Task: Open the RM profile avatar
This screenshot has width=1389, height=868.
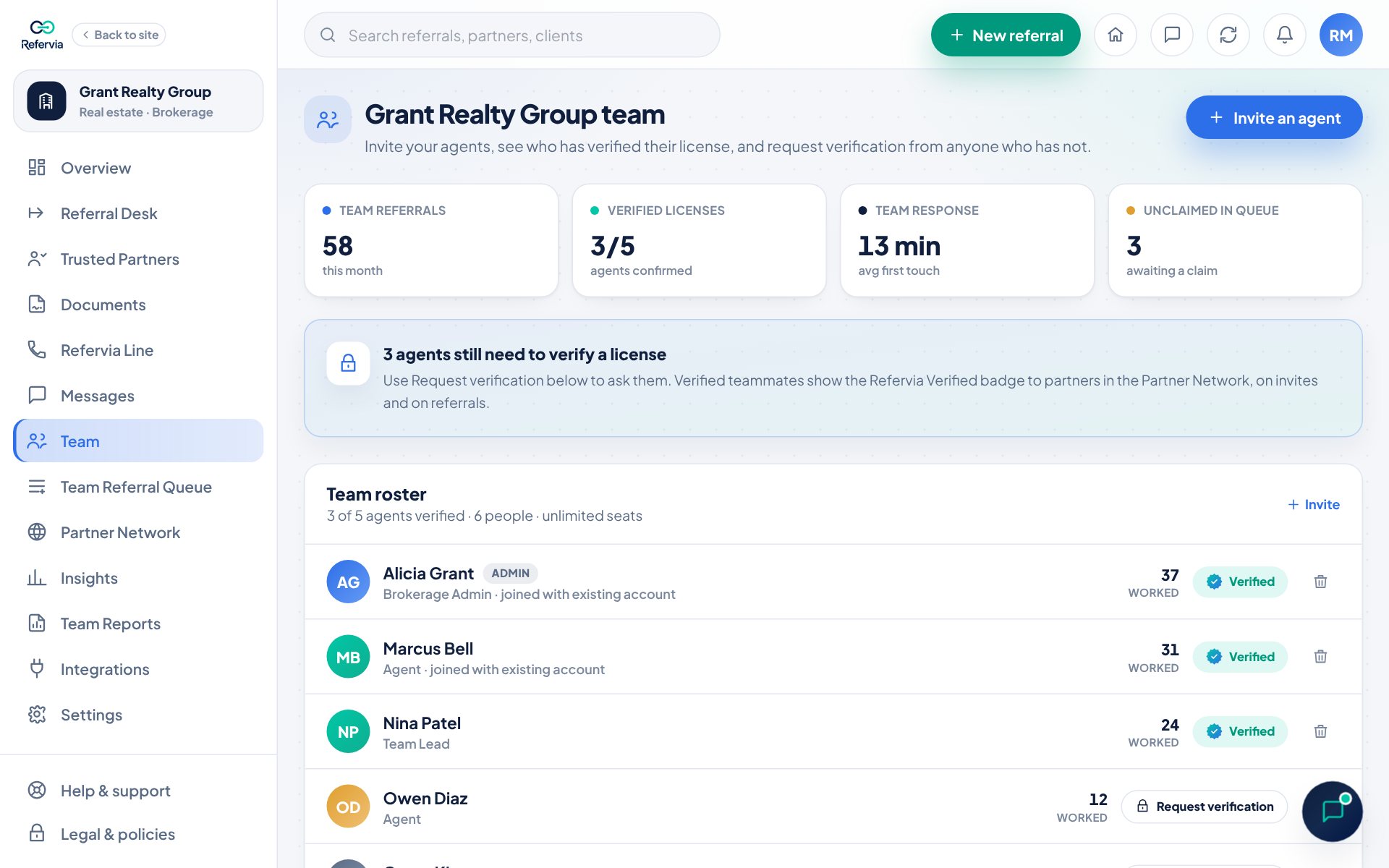Action: (1341, 35)
